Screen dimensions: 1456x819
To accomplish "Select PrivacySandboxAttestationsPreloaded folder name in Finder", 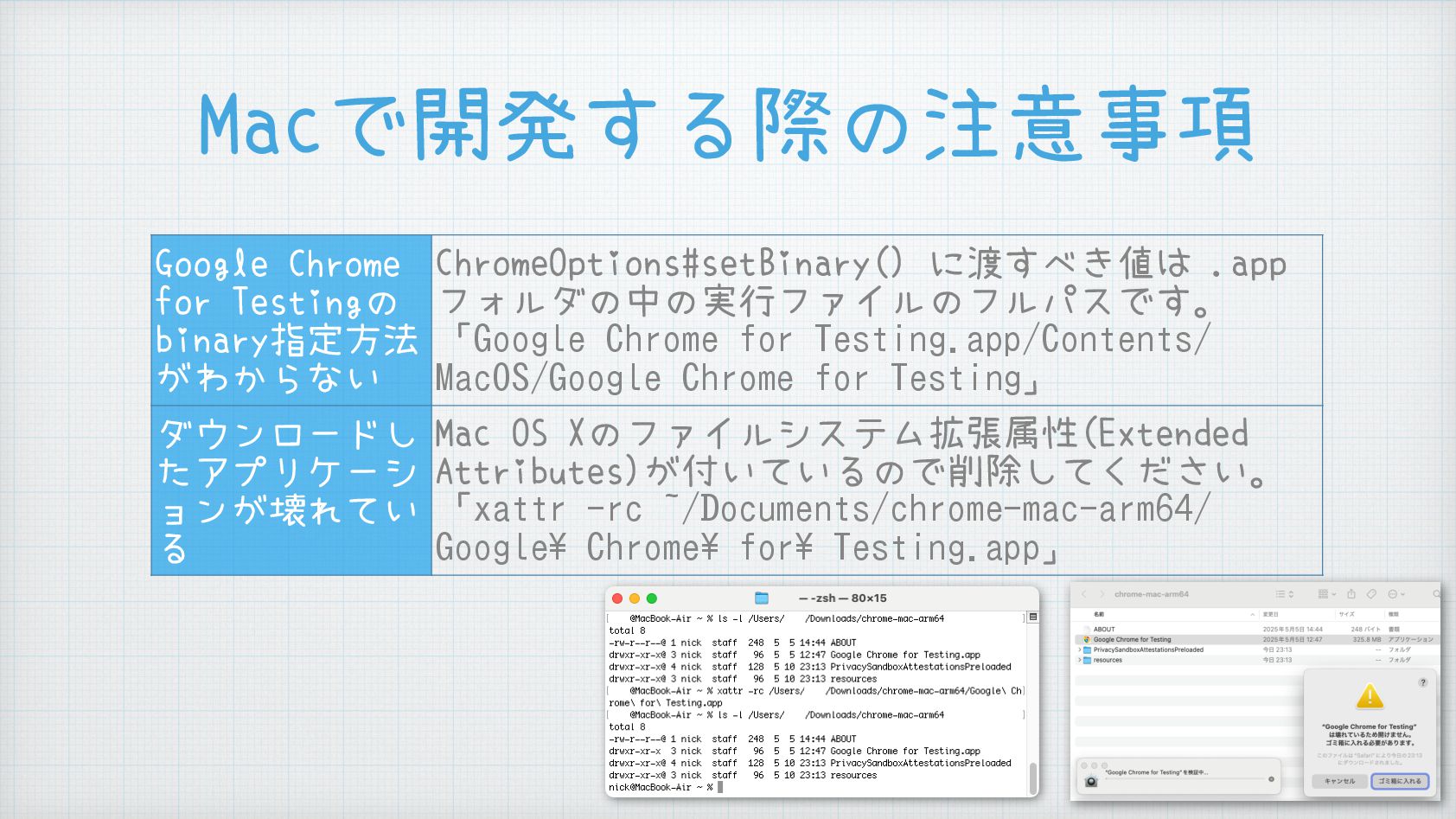I will pos(1148,649).
